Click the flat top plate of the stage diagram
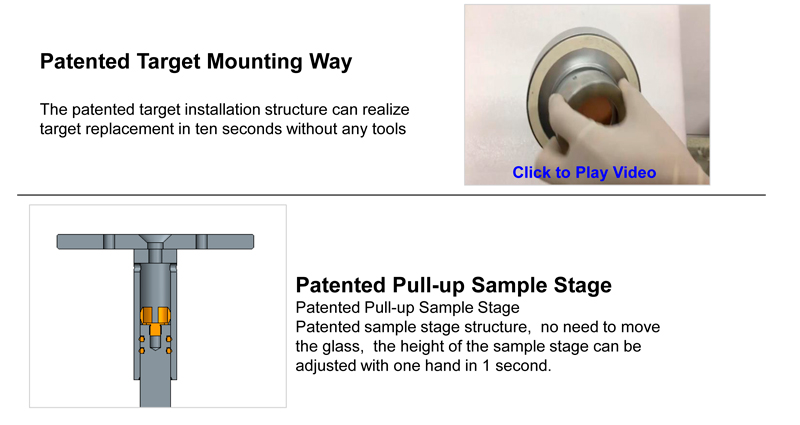Viewport: 800px width, 425px height. coord(155,241)
